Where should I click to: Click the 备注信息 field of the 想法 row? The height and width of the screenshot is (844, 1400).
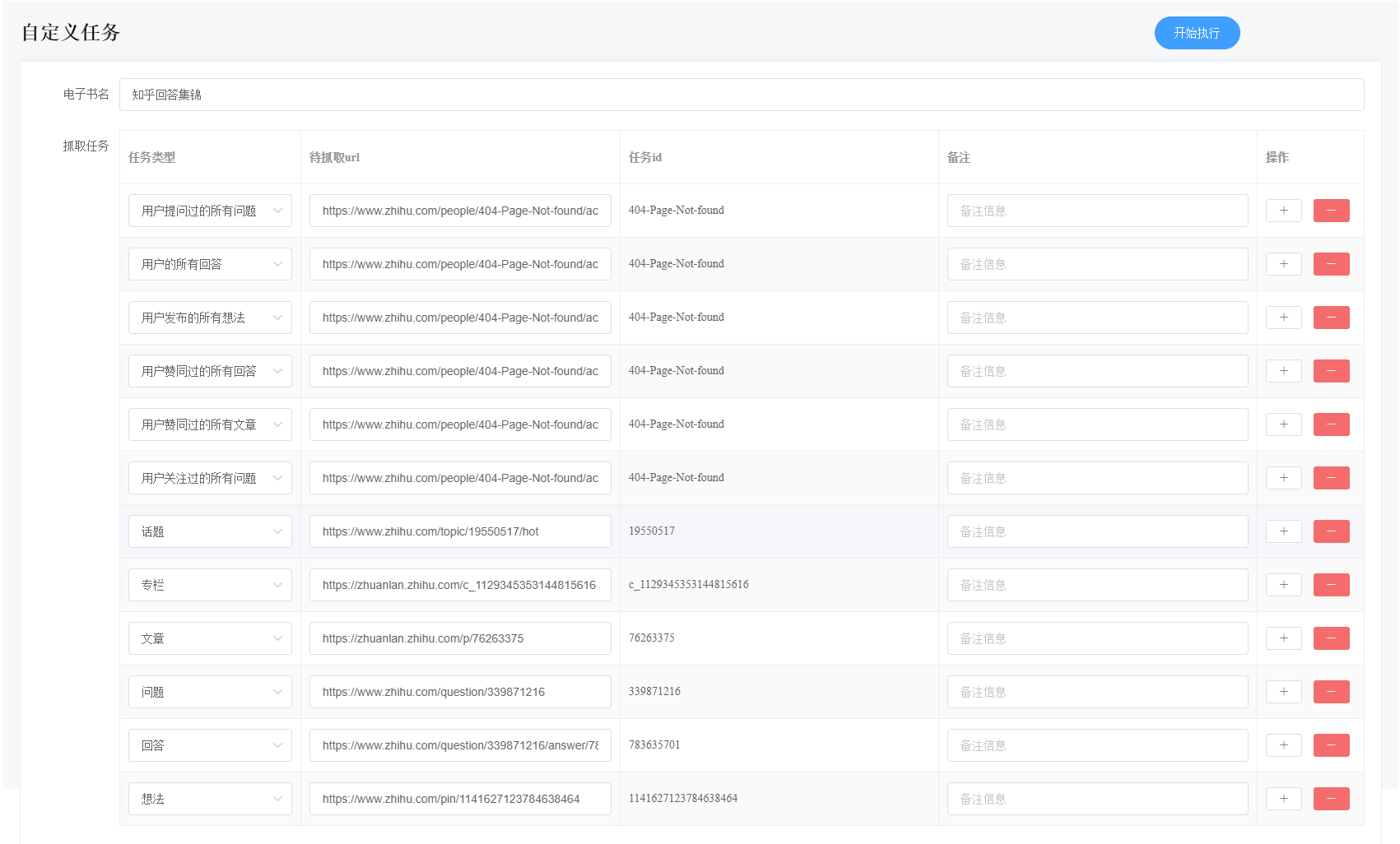pyautogui.click(x=1097, y=799)
